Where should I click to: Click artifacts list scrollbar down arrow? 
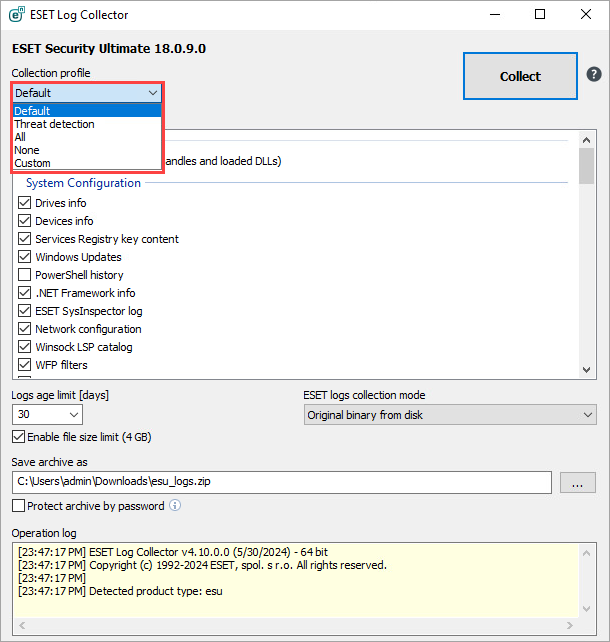click(586, 370)
